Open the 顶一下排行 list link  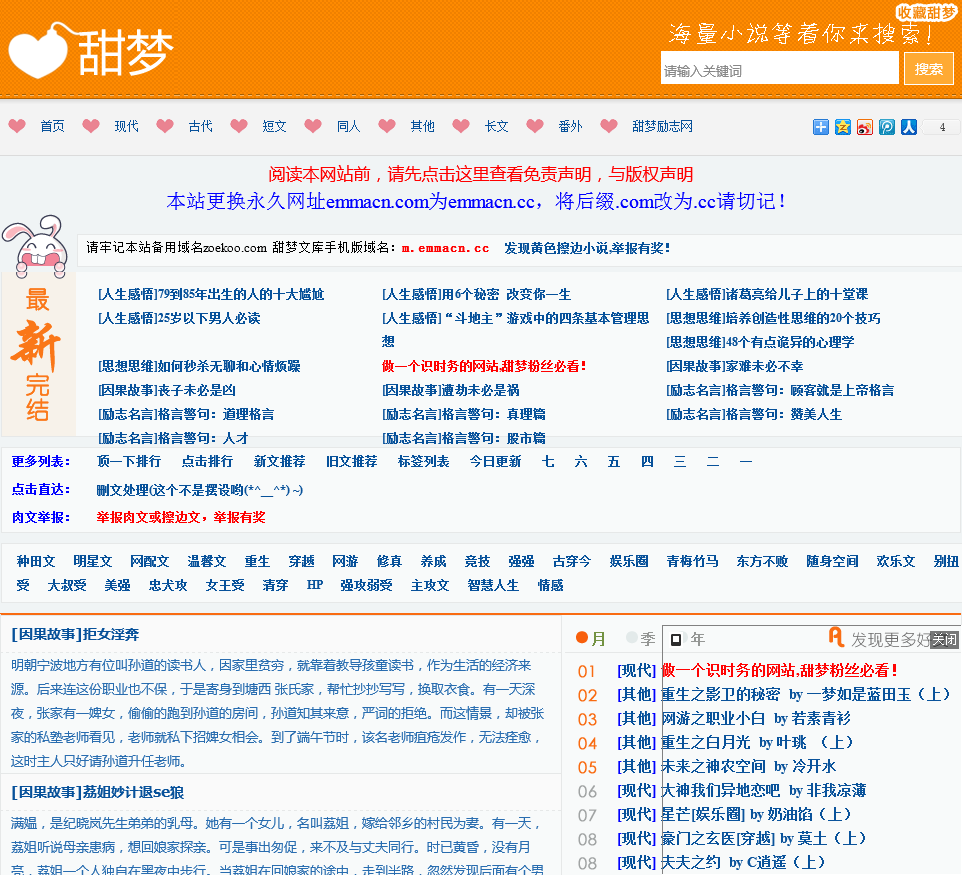[129, 461]
